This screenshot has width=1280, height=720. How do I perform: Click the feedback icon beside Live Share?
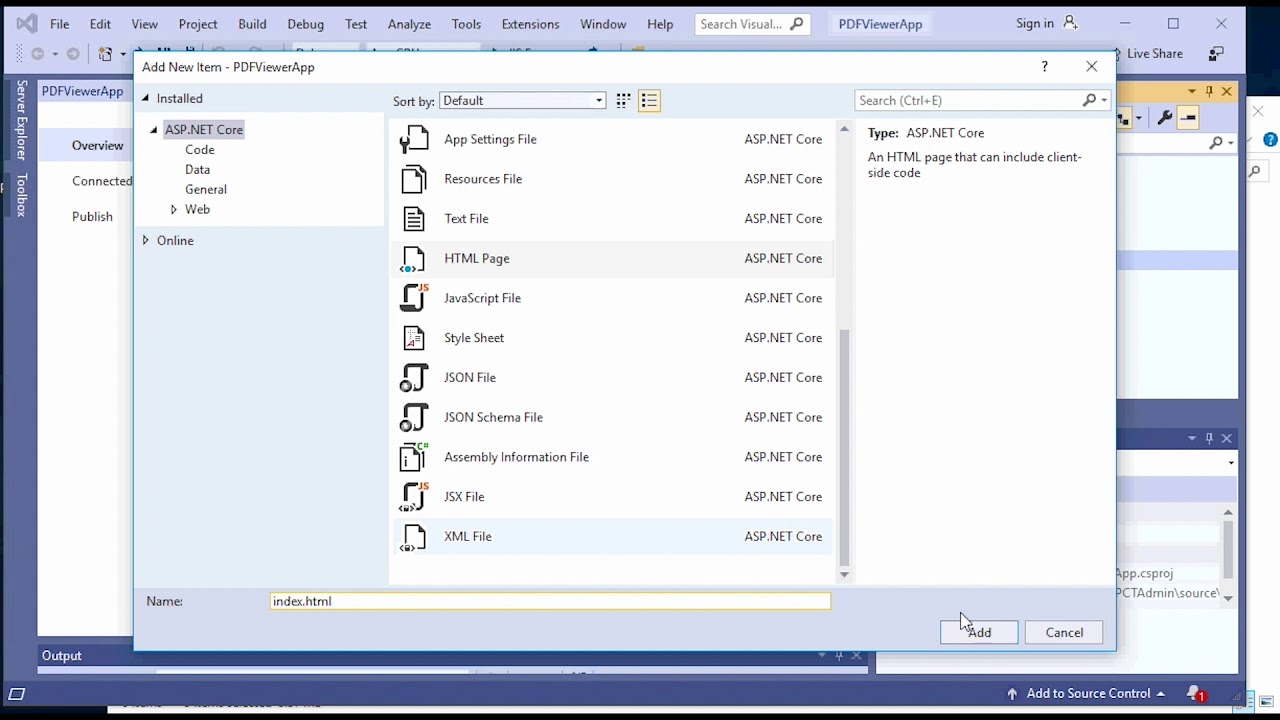(x=1216, y=53)
